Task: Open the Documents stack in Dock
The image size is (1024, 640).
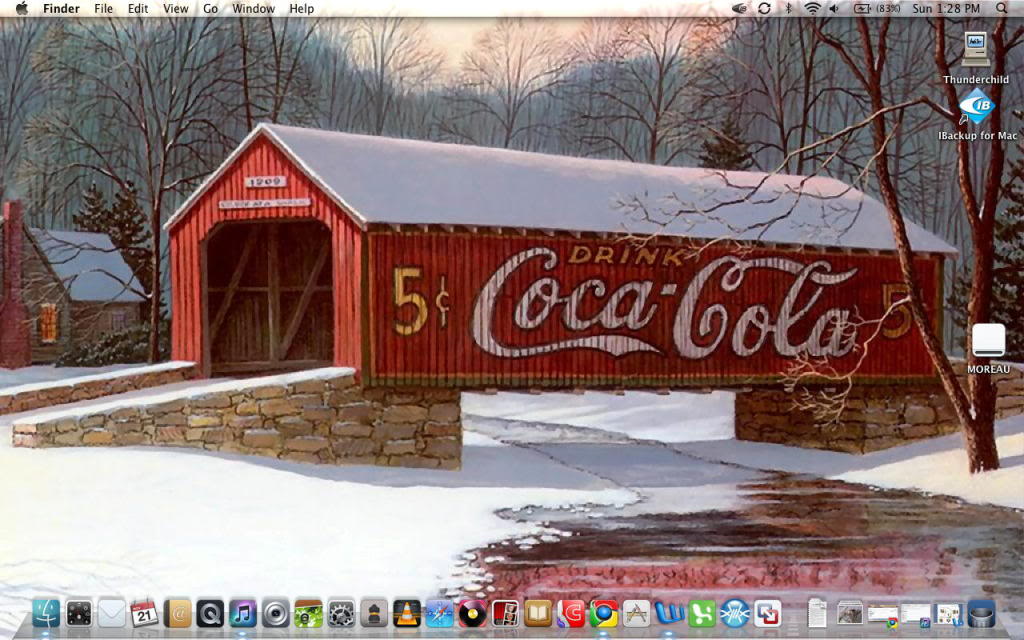Action: tap(817, 613)
